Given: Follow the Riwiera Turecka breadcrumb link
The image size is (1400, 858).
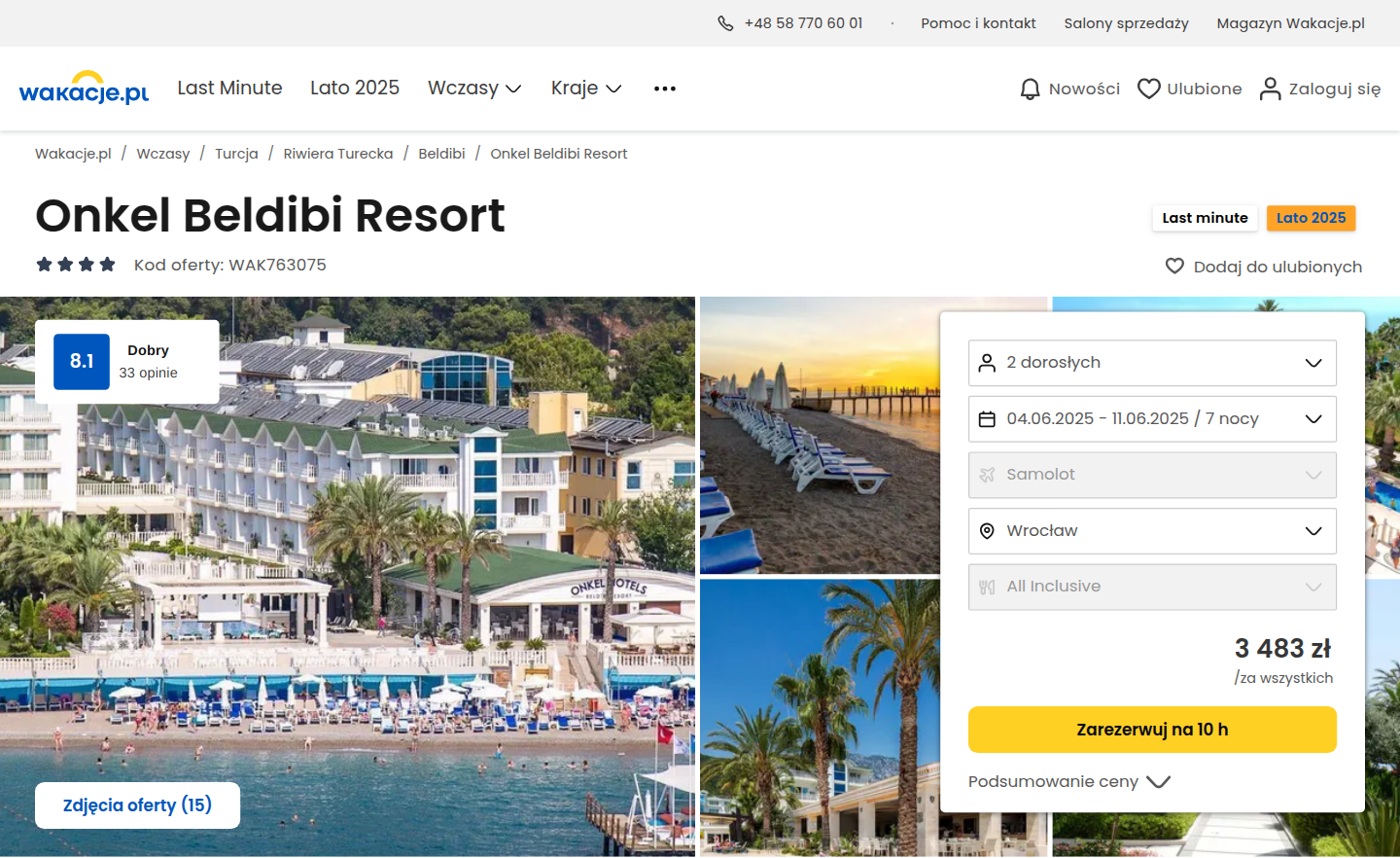Looking at the screenshot, I should click(338, 154).
